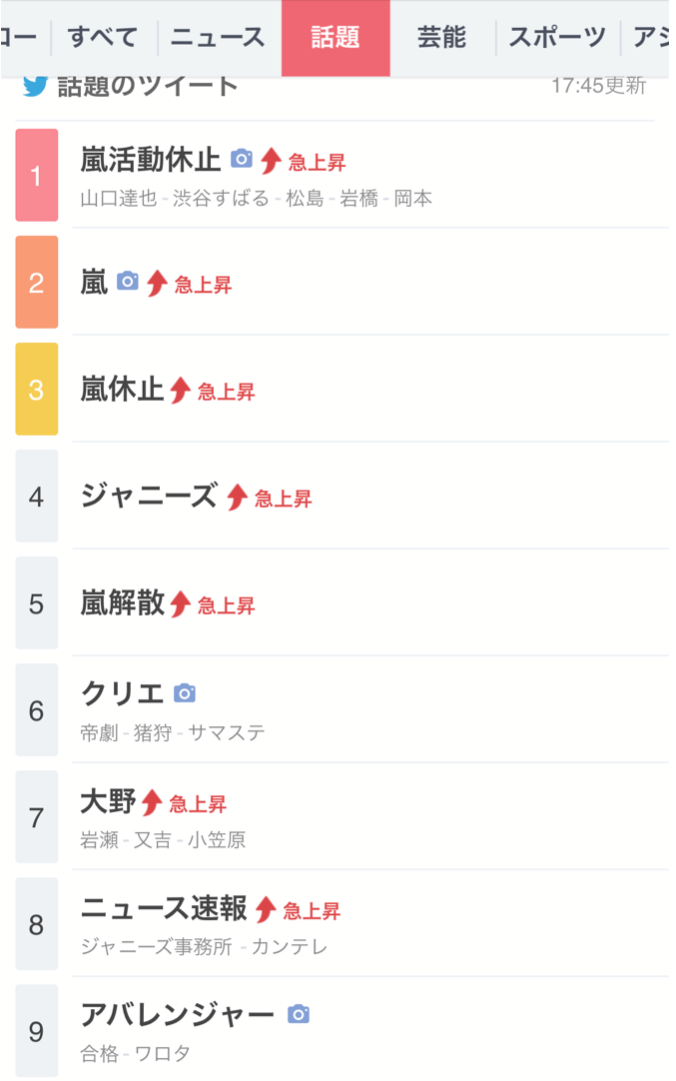
Task: Click camera icon beside 嵐活動休止
Action: click(241, 159)
